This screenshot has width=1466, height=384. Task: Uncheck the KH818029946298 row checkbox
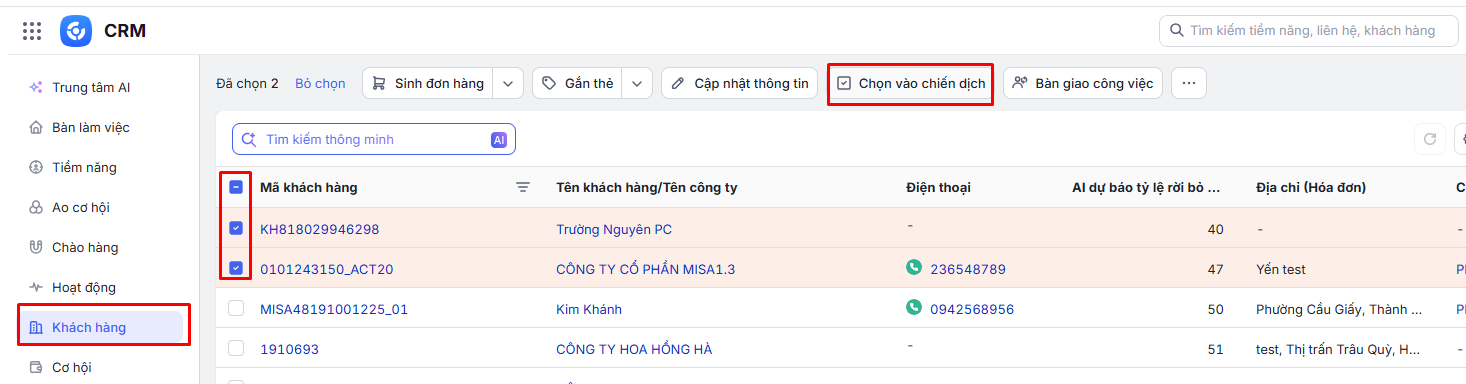coord(236,229)
